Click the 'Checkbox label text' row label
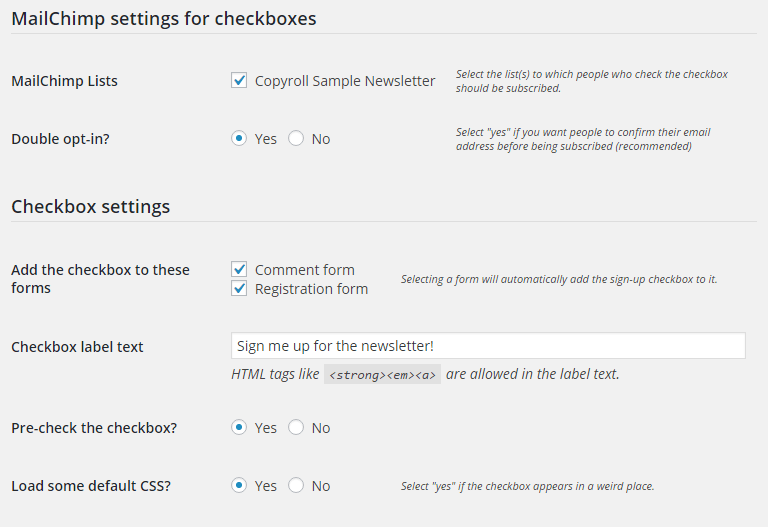Viewport: 768px width, 527px height. (77, 347)
